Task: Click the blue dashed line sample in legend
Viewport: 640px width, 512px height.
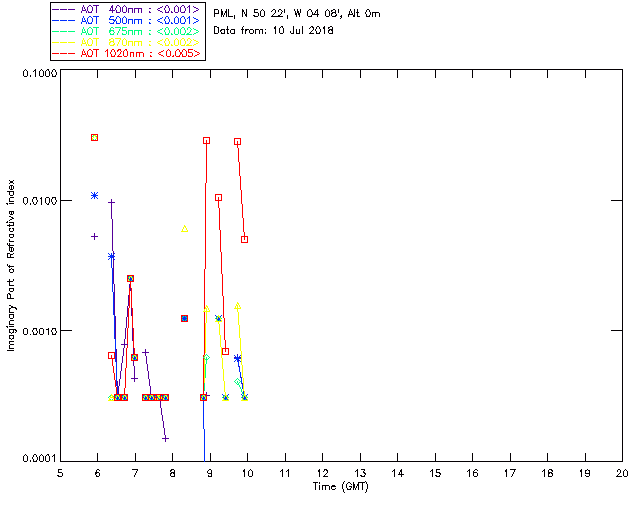Action: coord(64,20)
